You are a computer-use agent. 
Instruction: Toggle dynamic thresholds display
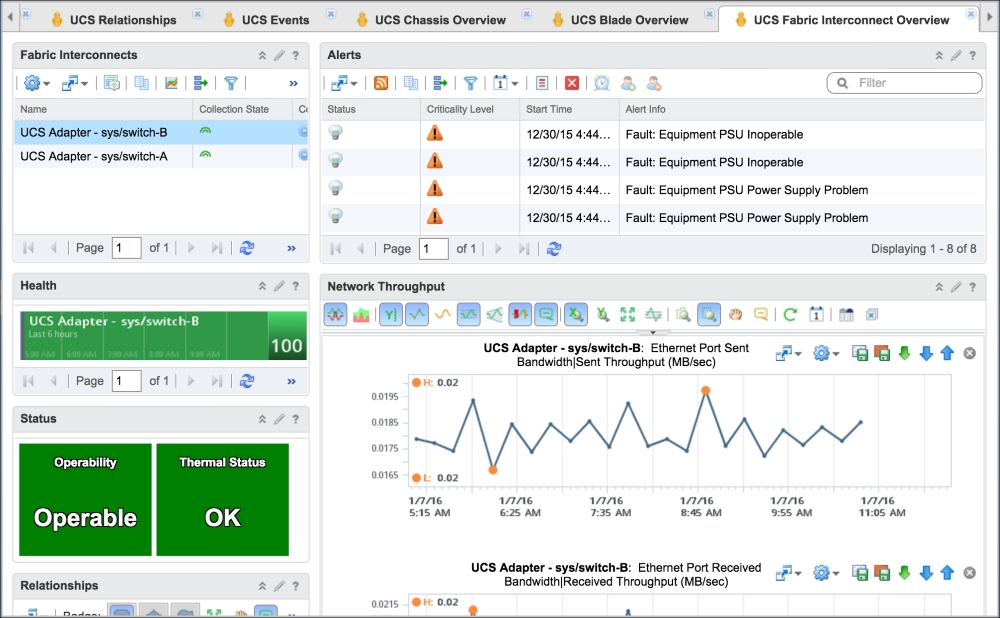(469, 314)
